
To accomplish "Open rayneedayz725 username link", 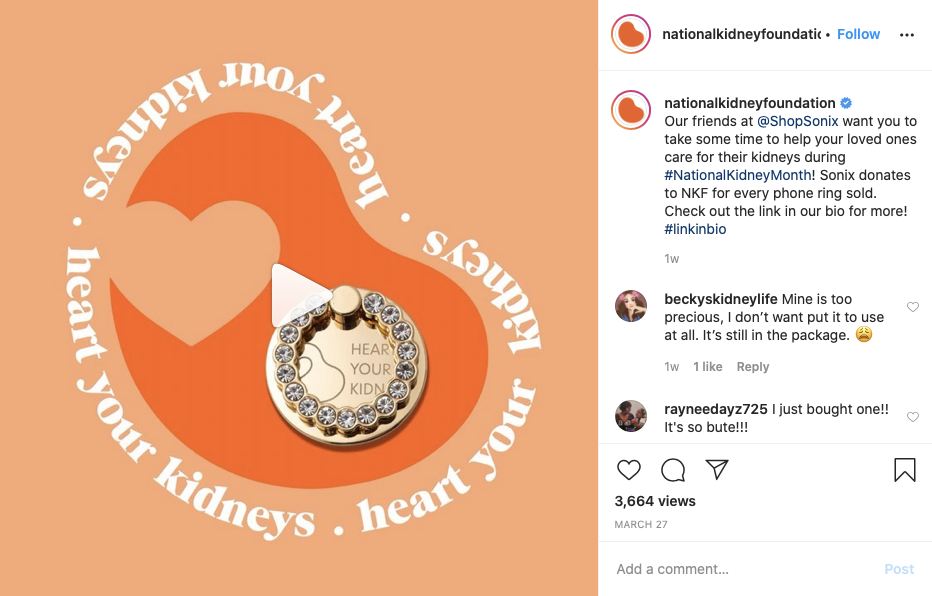I will coord(716,409).
